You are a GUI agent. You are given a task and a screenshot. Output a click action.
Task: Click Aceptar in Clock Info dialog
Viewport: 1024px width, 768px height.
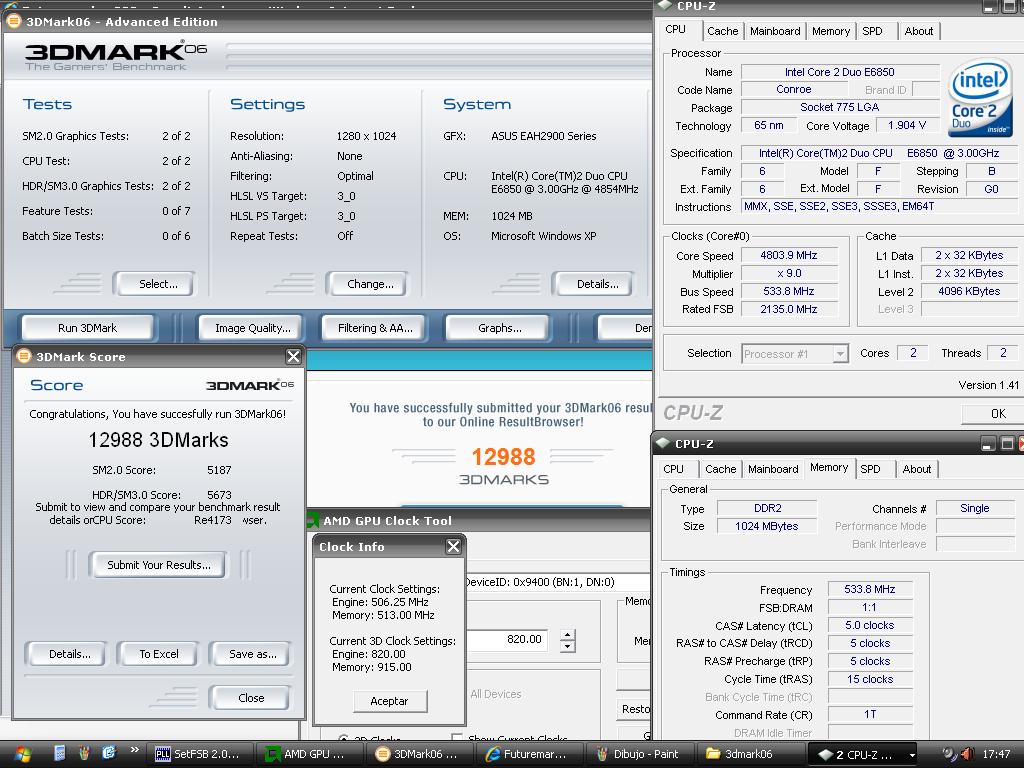click(390, 701)
